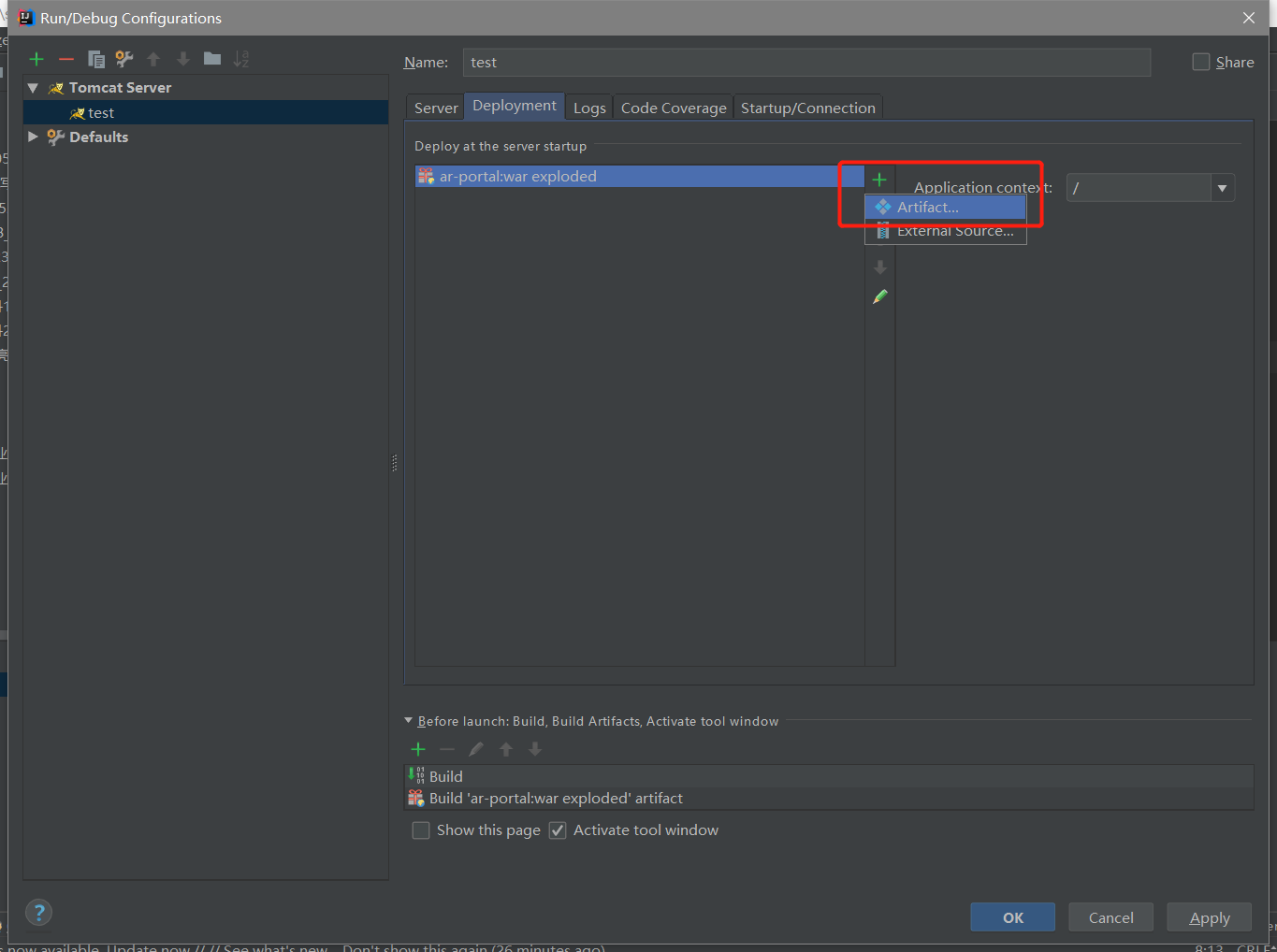
Task: Select Tomcat Server tree label
Action: coord(120,88)
